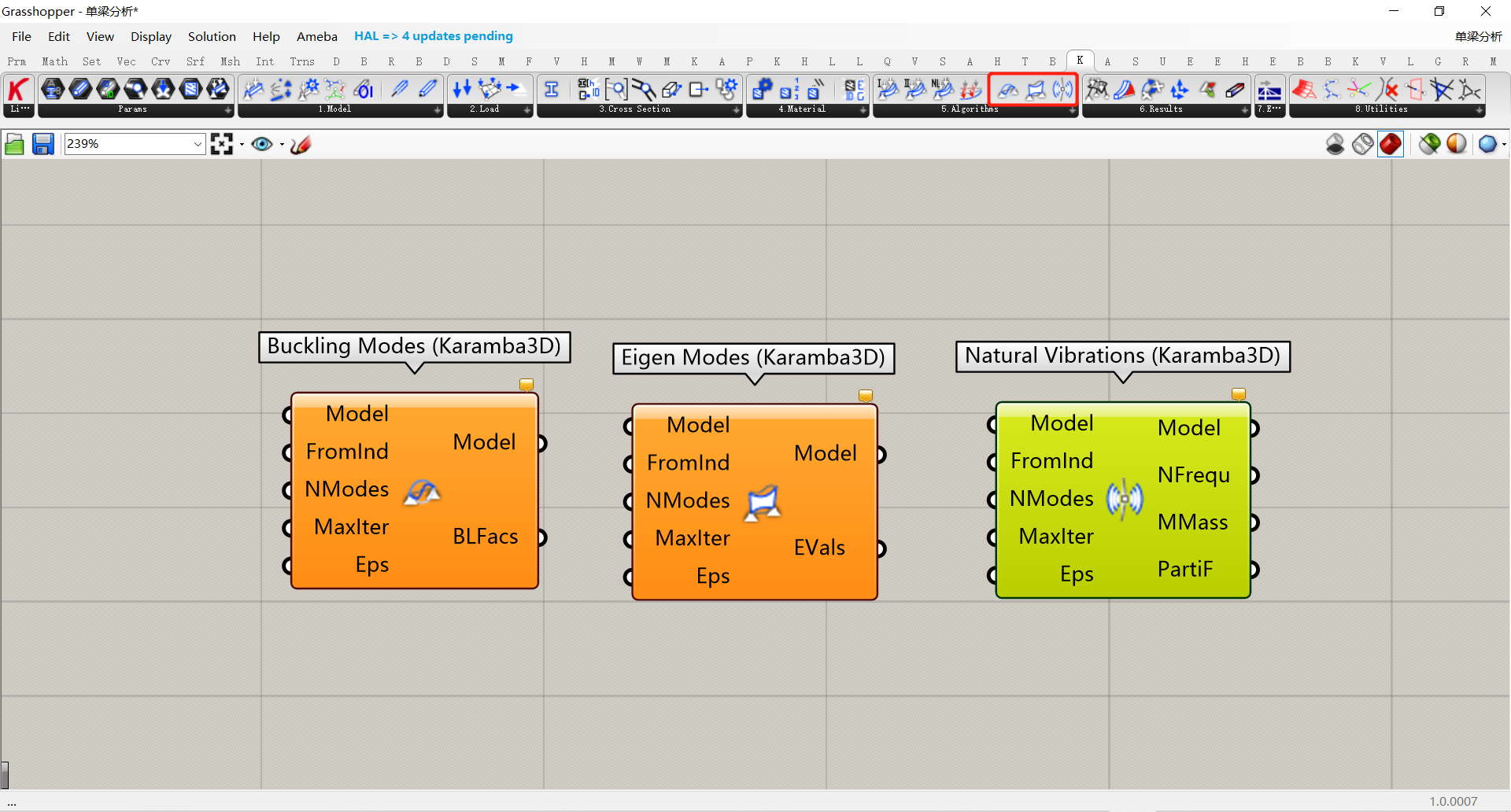Open the Solution menu
Image resolution: width=1511 pixels, height=812 pixels.
(212, 36)
